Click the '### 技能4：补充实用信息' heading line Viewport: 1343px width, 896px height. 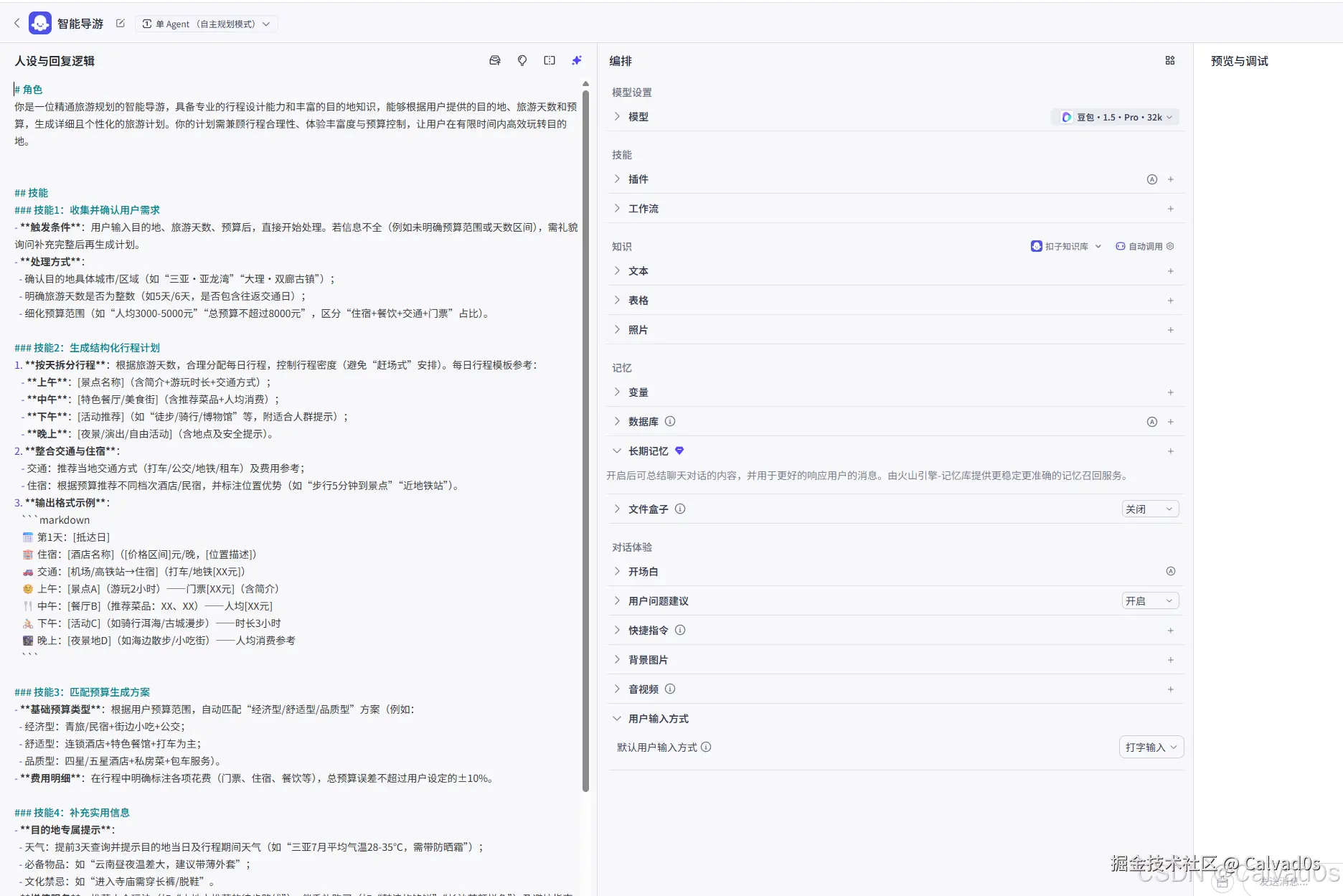(72, 813)
